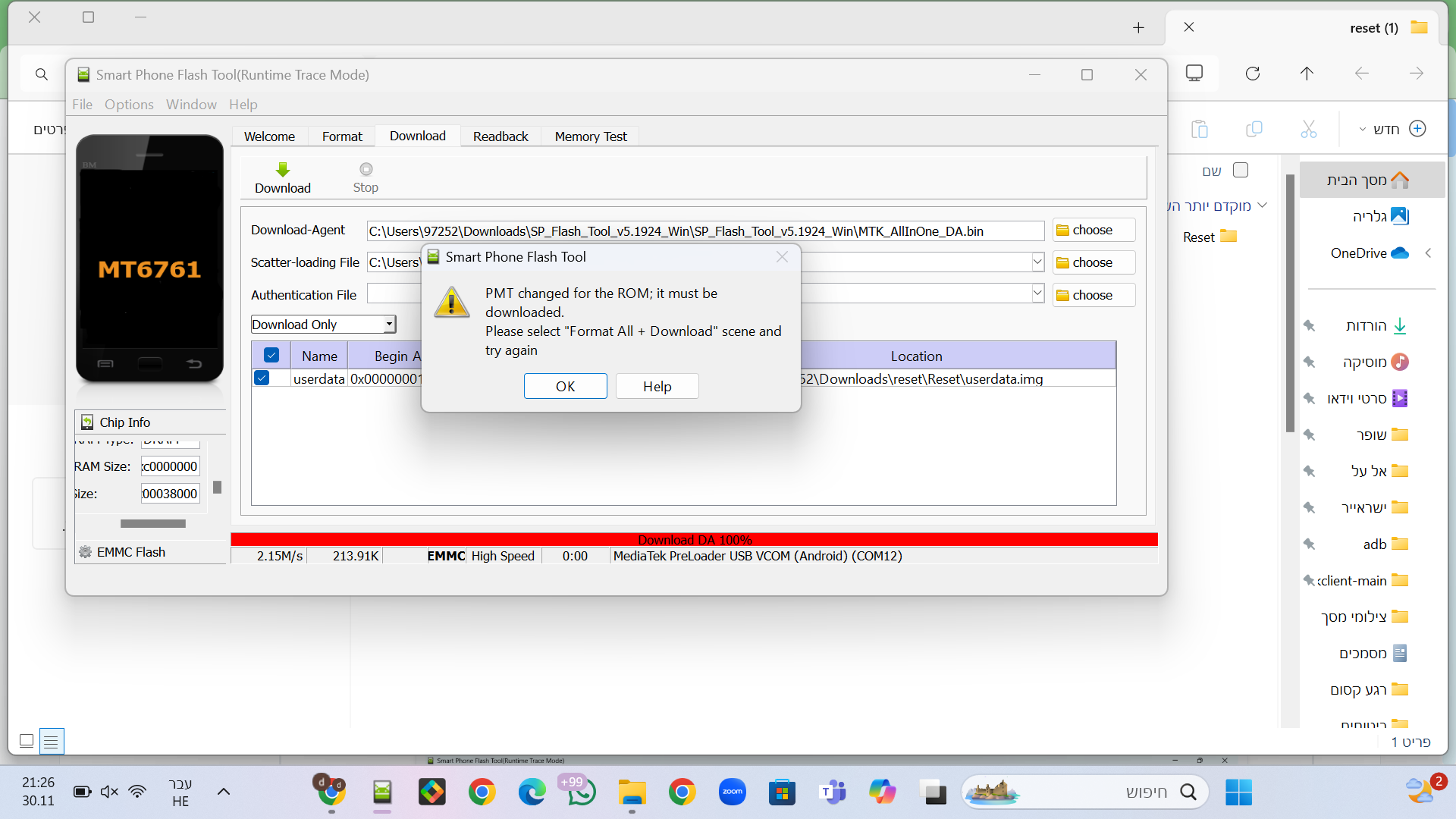
Task: Click the Explorer paste clipboard icon
Action: point(1200,129)
